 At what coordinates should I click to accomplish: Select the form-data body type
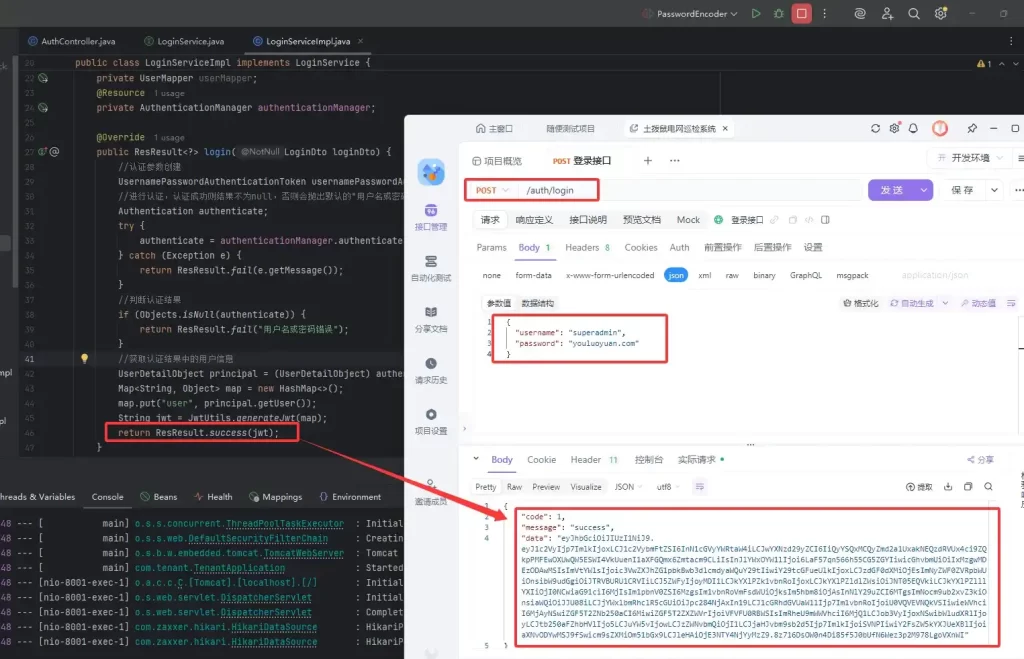(533, 275)
